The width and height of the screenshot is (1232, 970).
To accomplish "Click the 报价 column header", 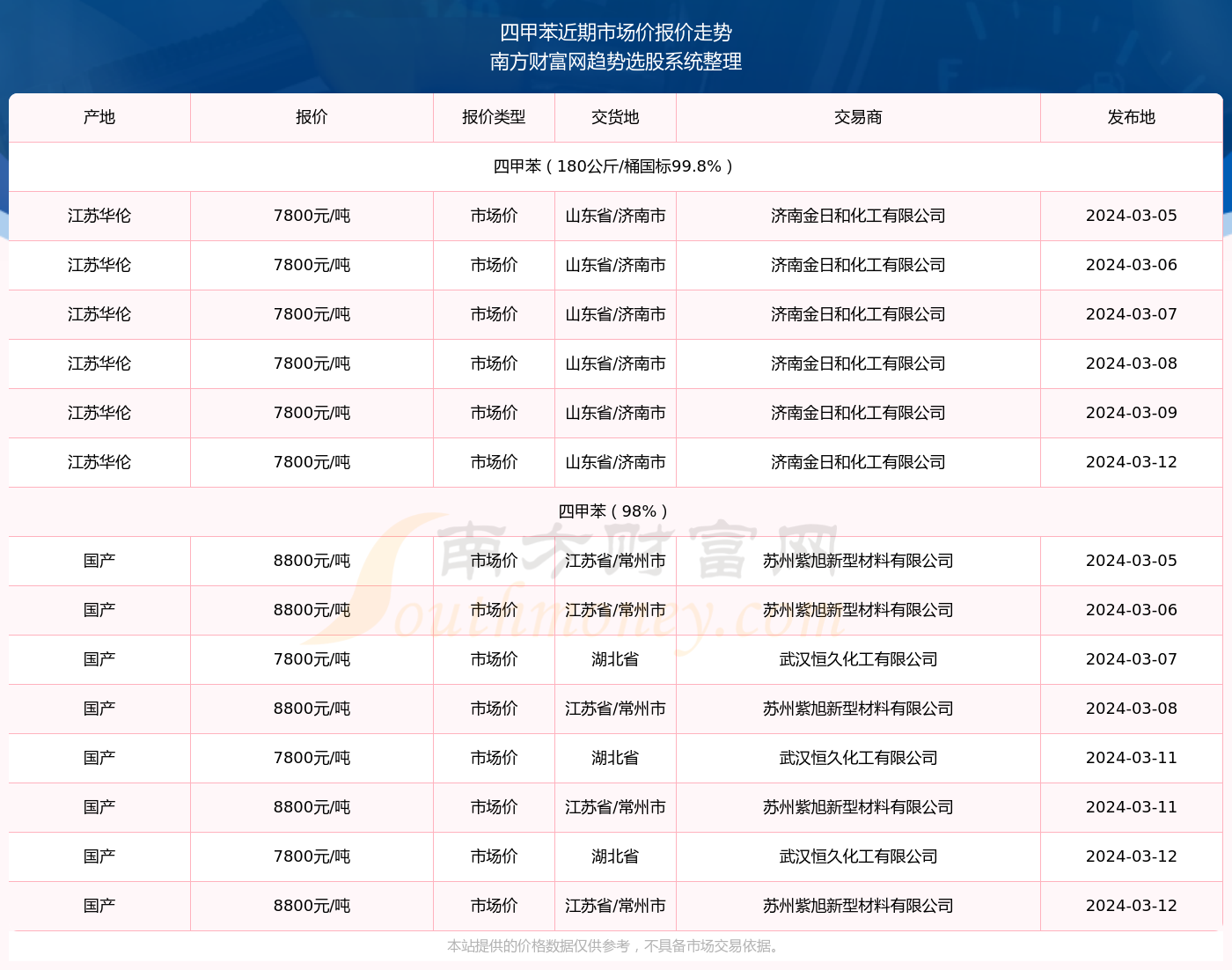I will (x=312, y=117).
